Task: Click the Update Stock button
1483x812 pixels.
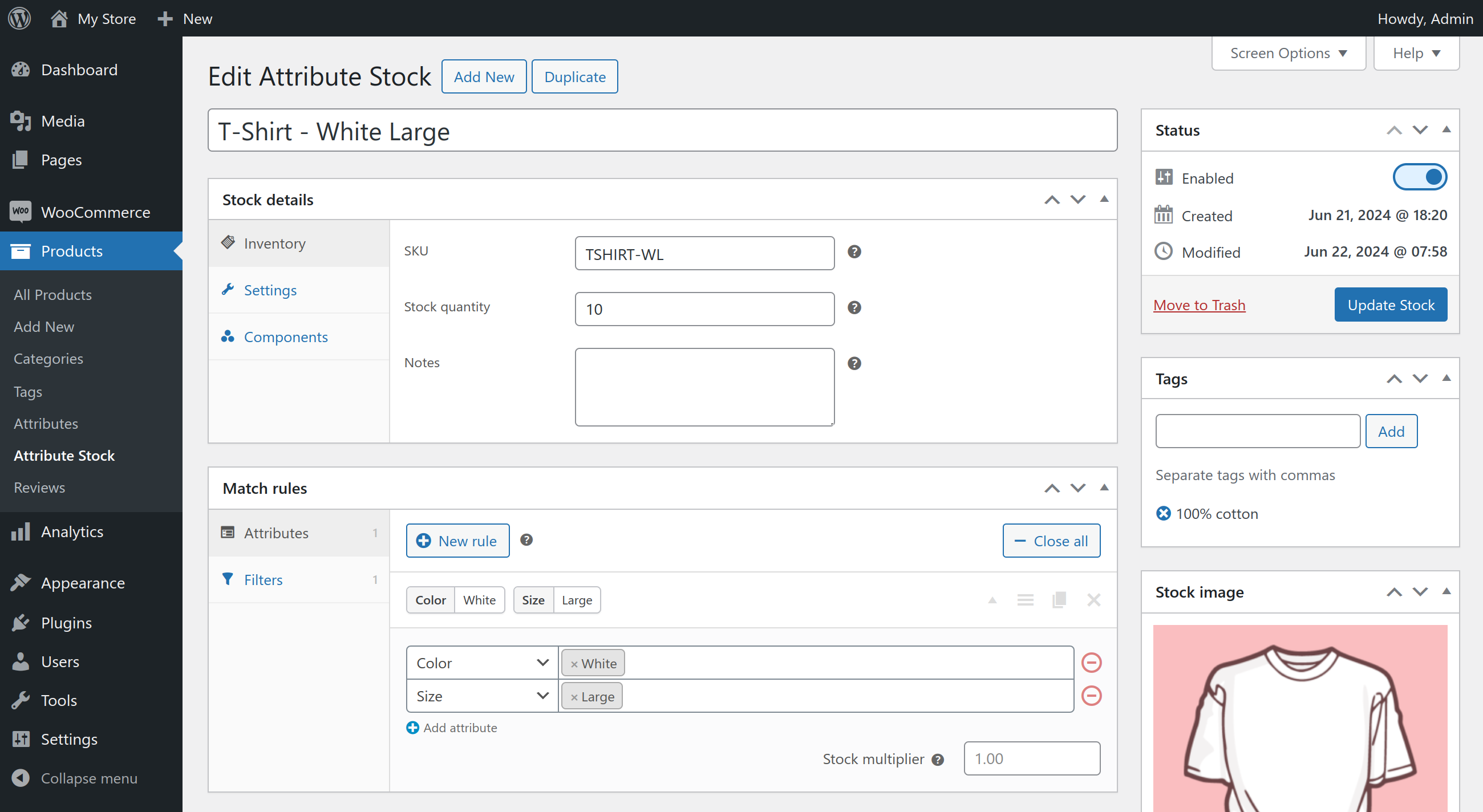Action: (1391, 304)
